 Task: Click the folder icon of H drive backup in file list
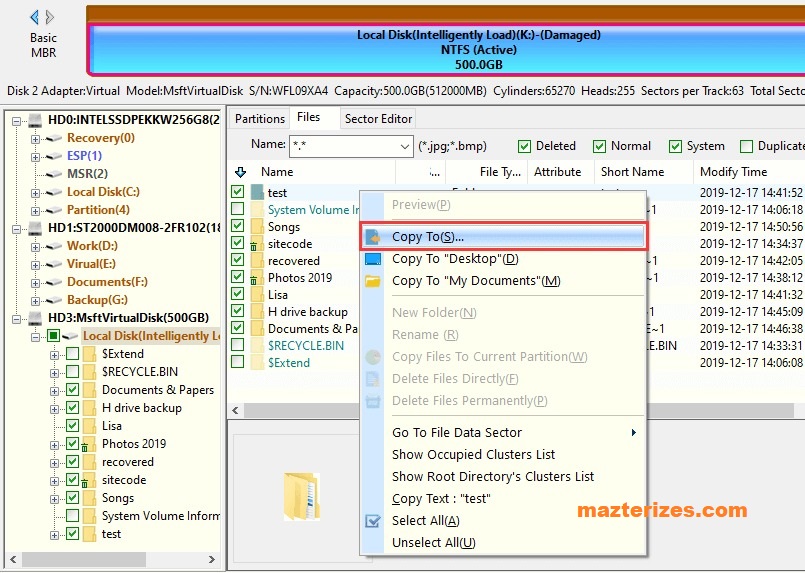click(257, 312)
